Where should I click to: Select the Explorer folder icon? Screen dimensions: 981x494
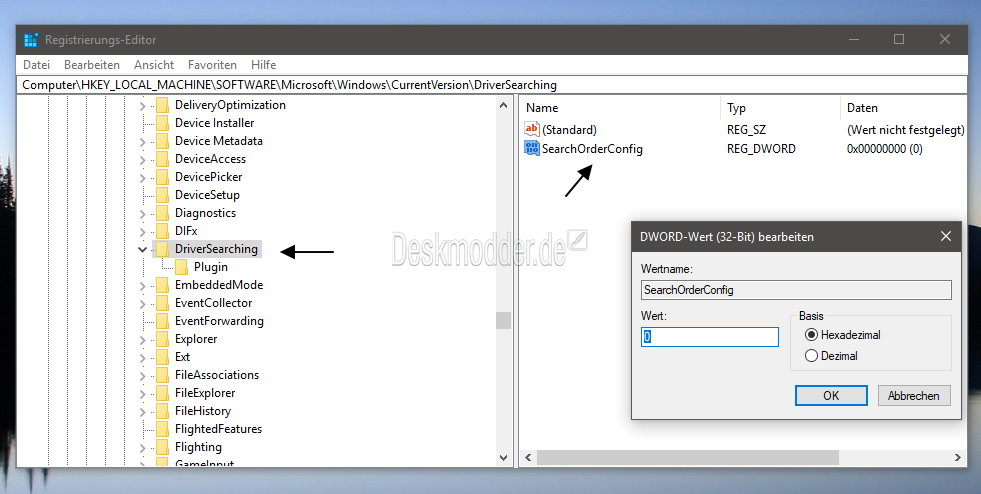162,339
